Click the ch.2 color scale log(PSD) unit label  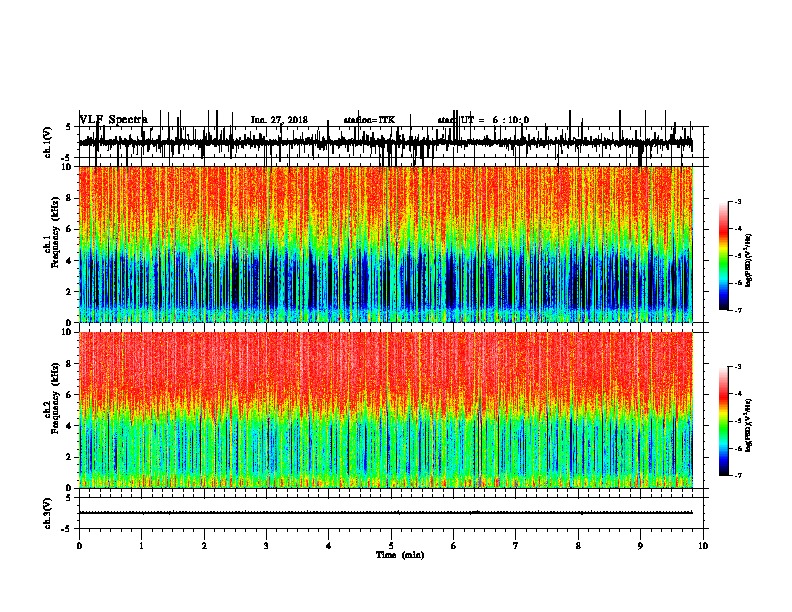pos(749,425)
